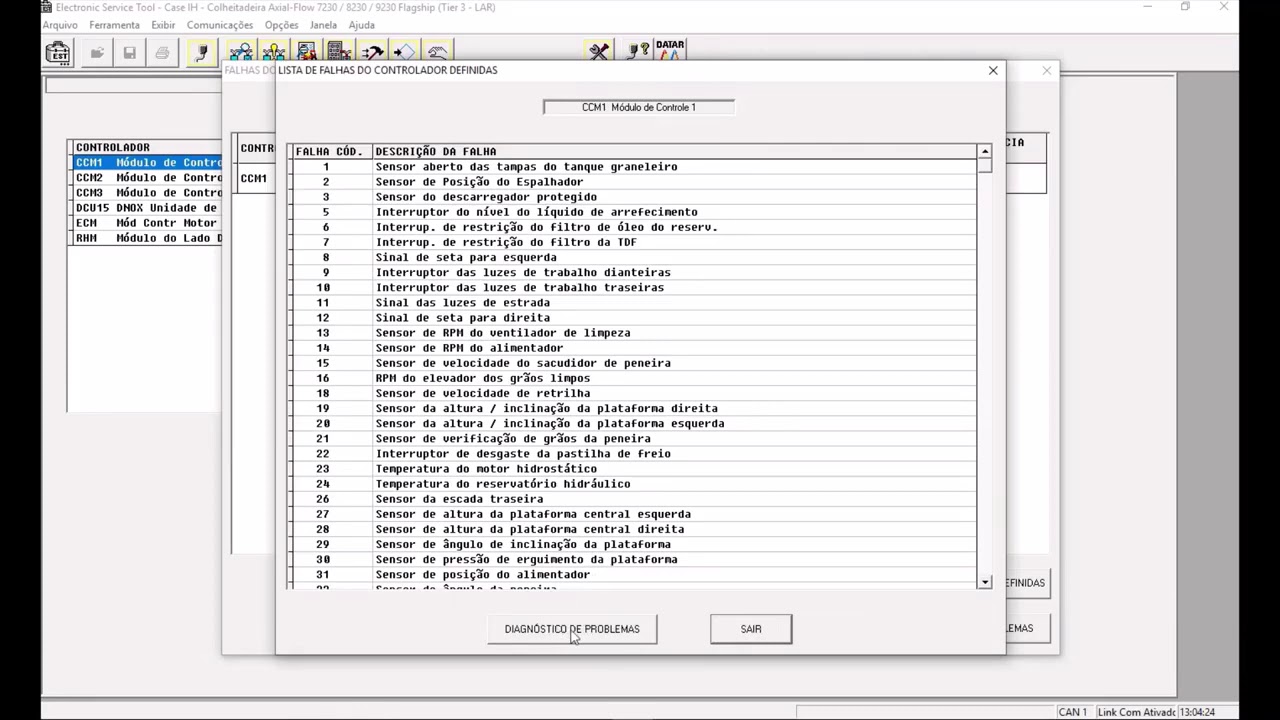
Task: Select fault 2 Sensor de Posição do Espalhador
Action: click(634, 182)
